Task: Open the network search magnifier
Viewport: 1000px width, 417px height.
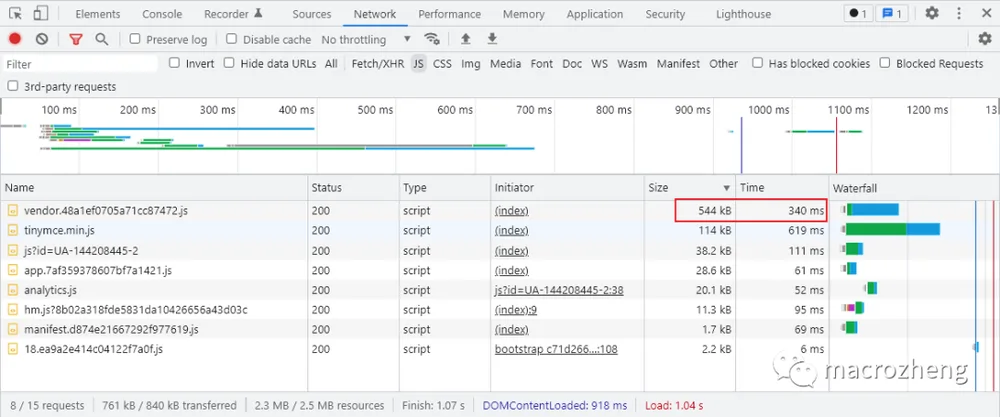Action: (101, 39)
